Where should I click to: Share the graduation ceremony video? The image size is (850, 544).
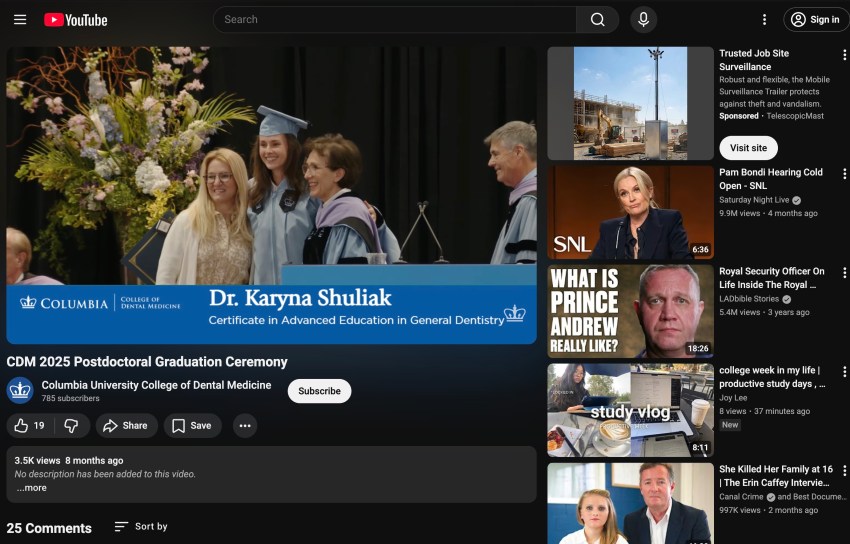[x=126, y=426]
